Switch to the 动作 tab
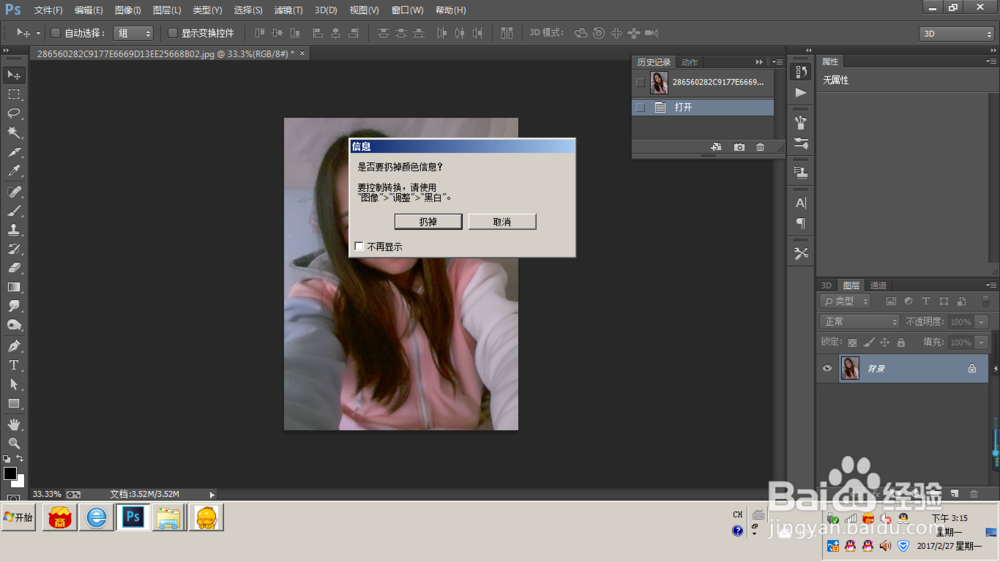This screenshot has width=1000, height=562. pyautogui.click(x=689, y=62)
